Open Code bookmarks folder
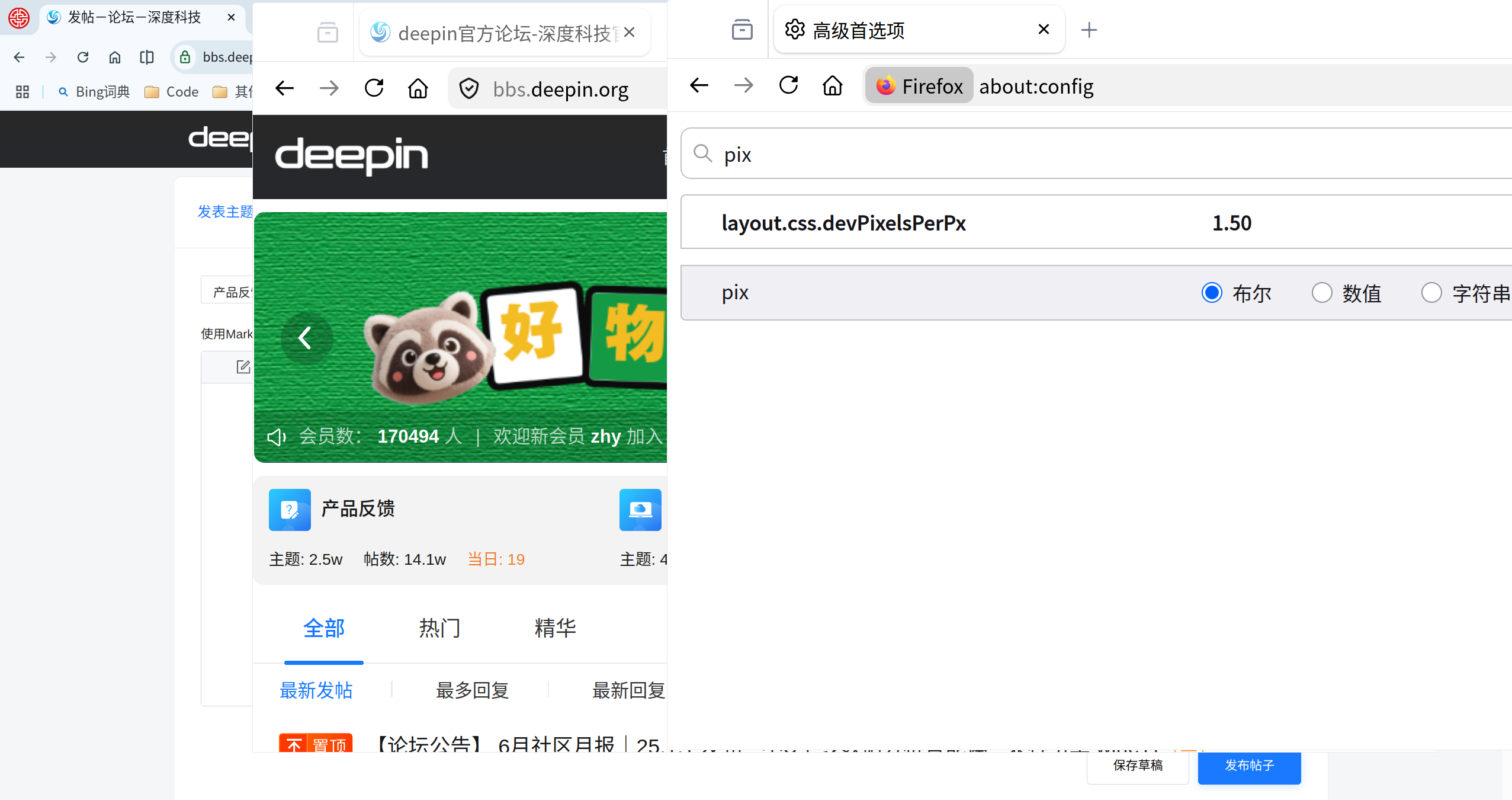 [x=172, y=92]
